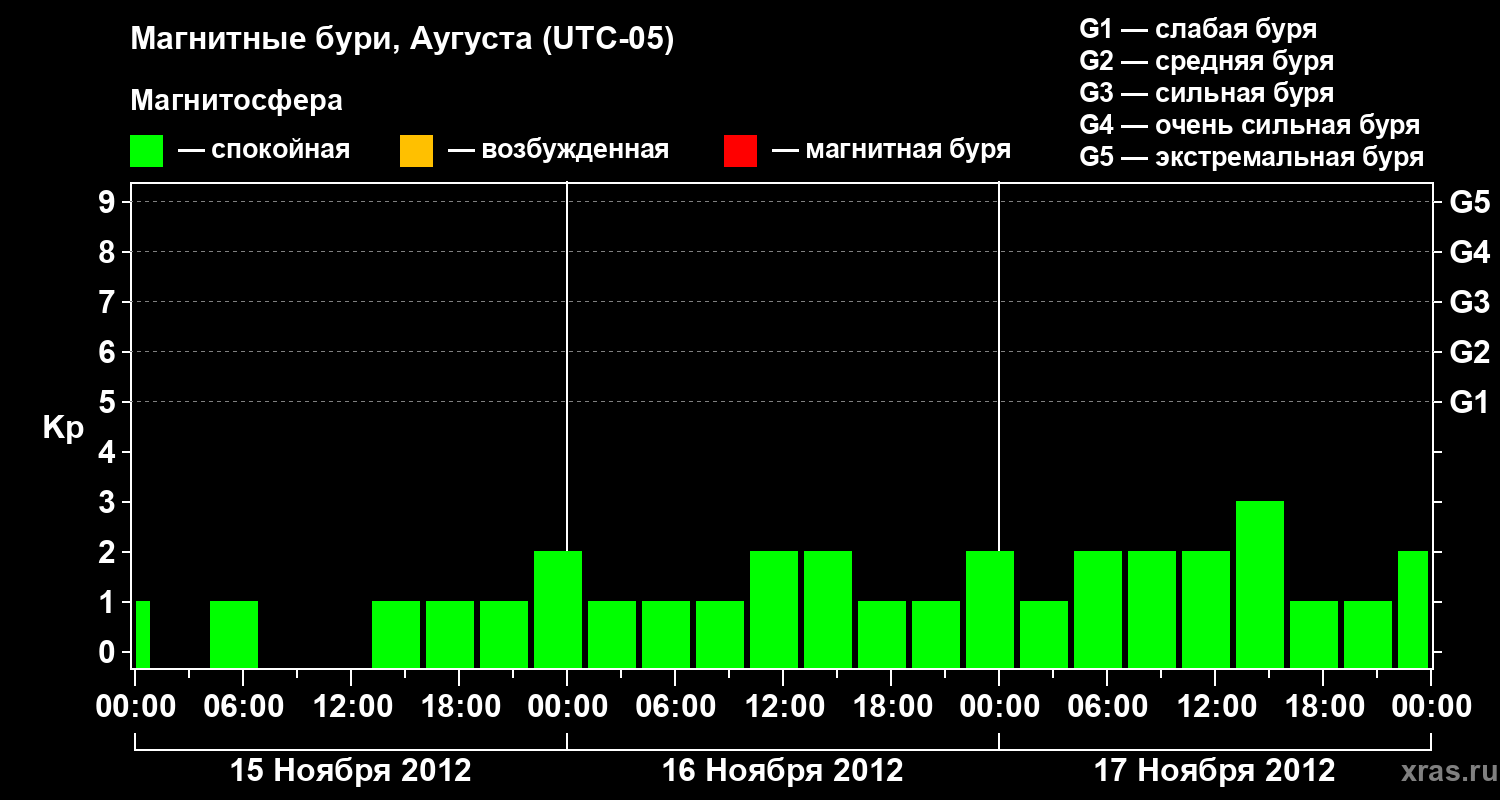Click the green 'спокойная' legend swatch
The width and height of the screenshot is (1500, 800).
point(147,151)
